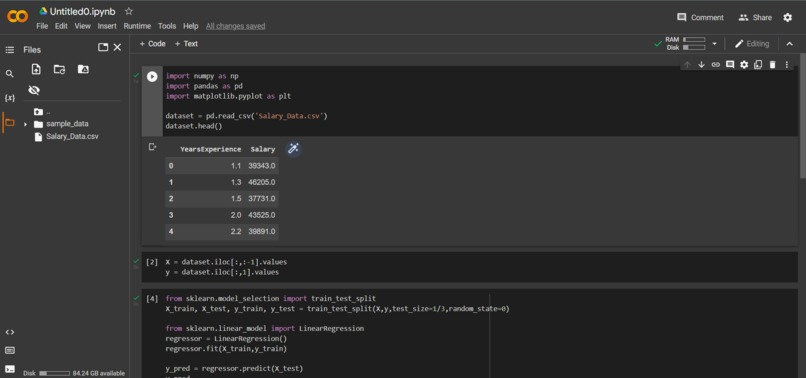The height and width of the screenshot is (378, 806).
Task: Open Files pane in new window
Action: coord(103,47)
